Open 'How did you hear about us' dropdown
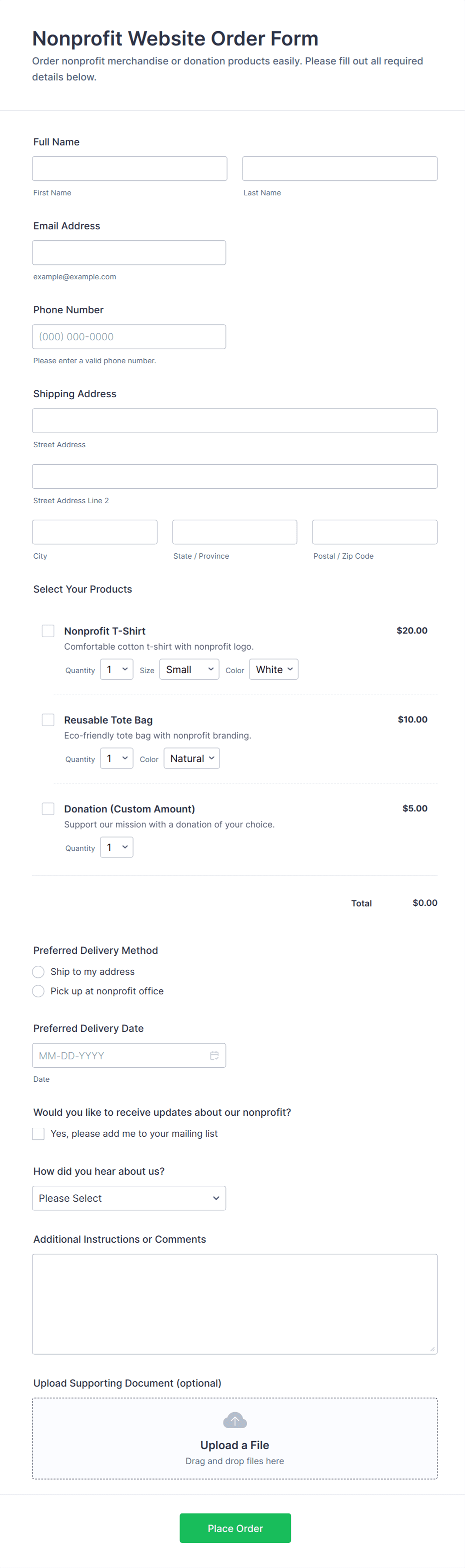The image size is (465, 1568). tap(128, 1198)
